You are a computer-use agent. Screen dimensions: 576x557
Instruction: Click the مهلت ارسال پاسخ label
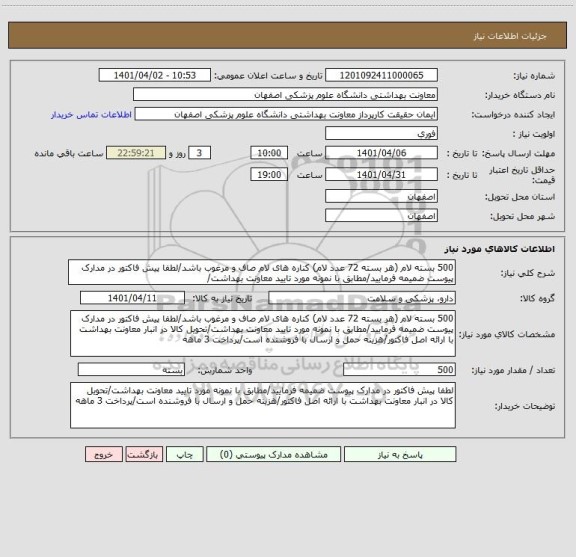tap(518, 154)
